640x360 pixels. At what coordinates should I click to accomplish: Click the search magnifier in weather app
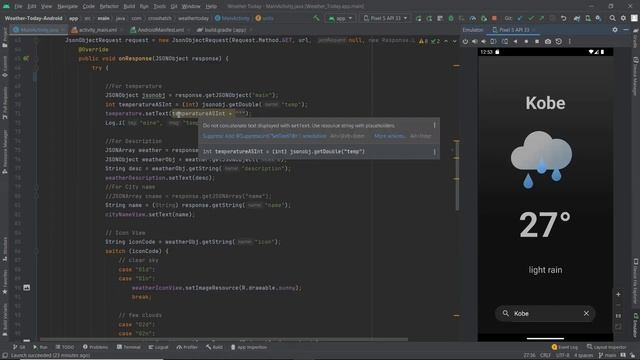505,313
